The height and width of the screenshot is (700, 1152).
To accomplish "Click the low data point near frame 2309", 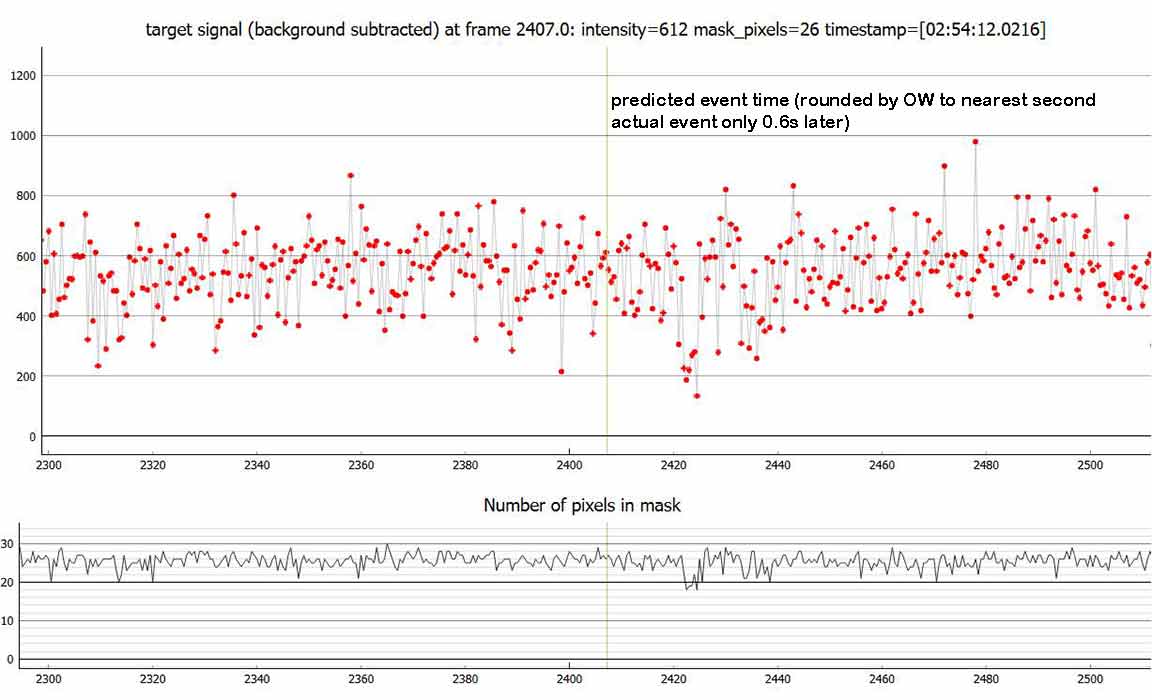I will pyautogui.click(x=98, y=366).
